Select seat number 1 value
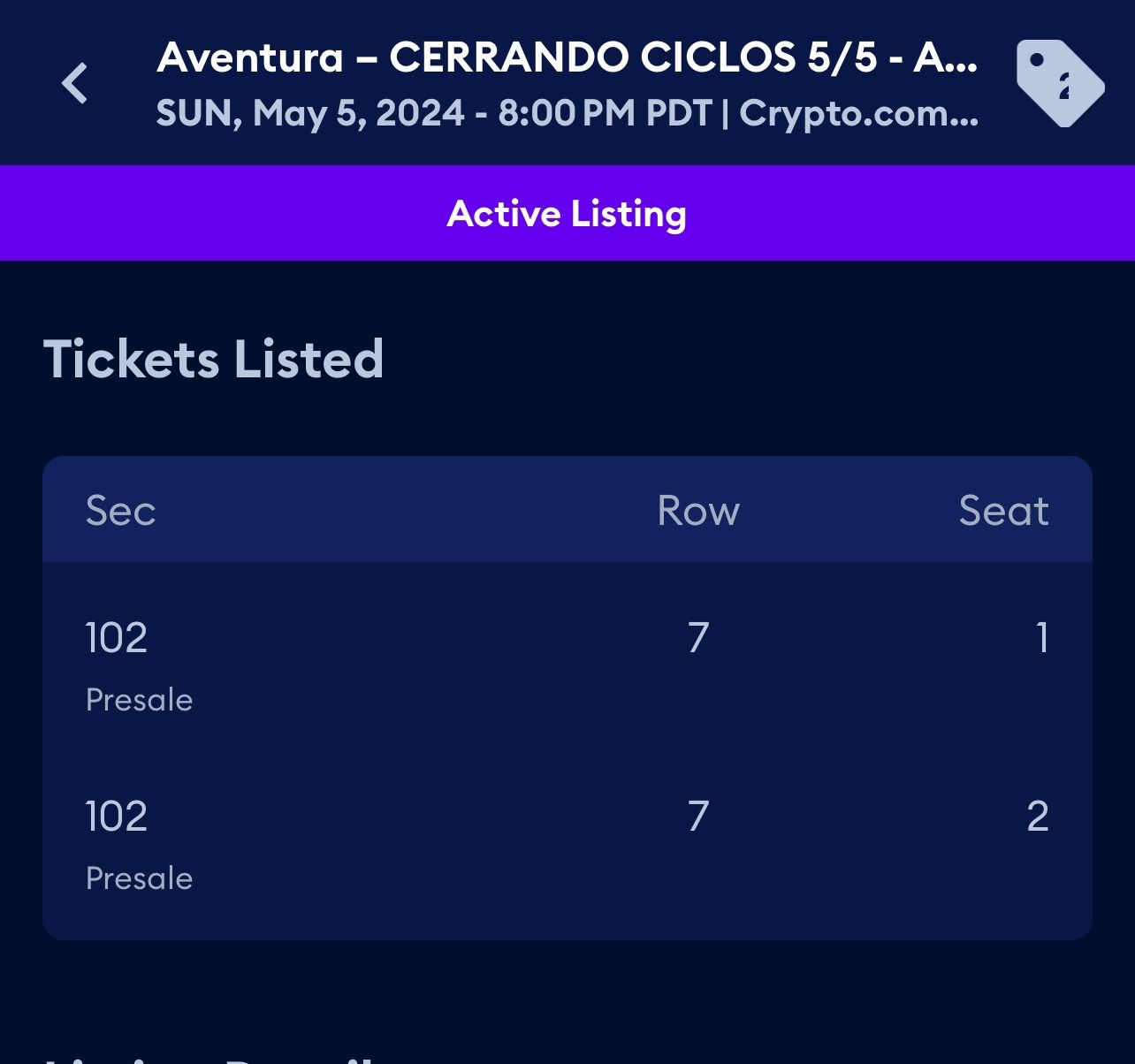This screenshot has width=1135, height=1064. coord(1042,638)
